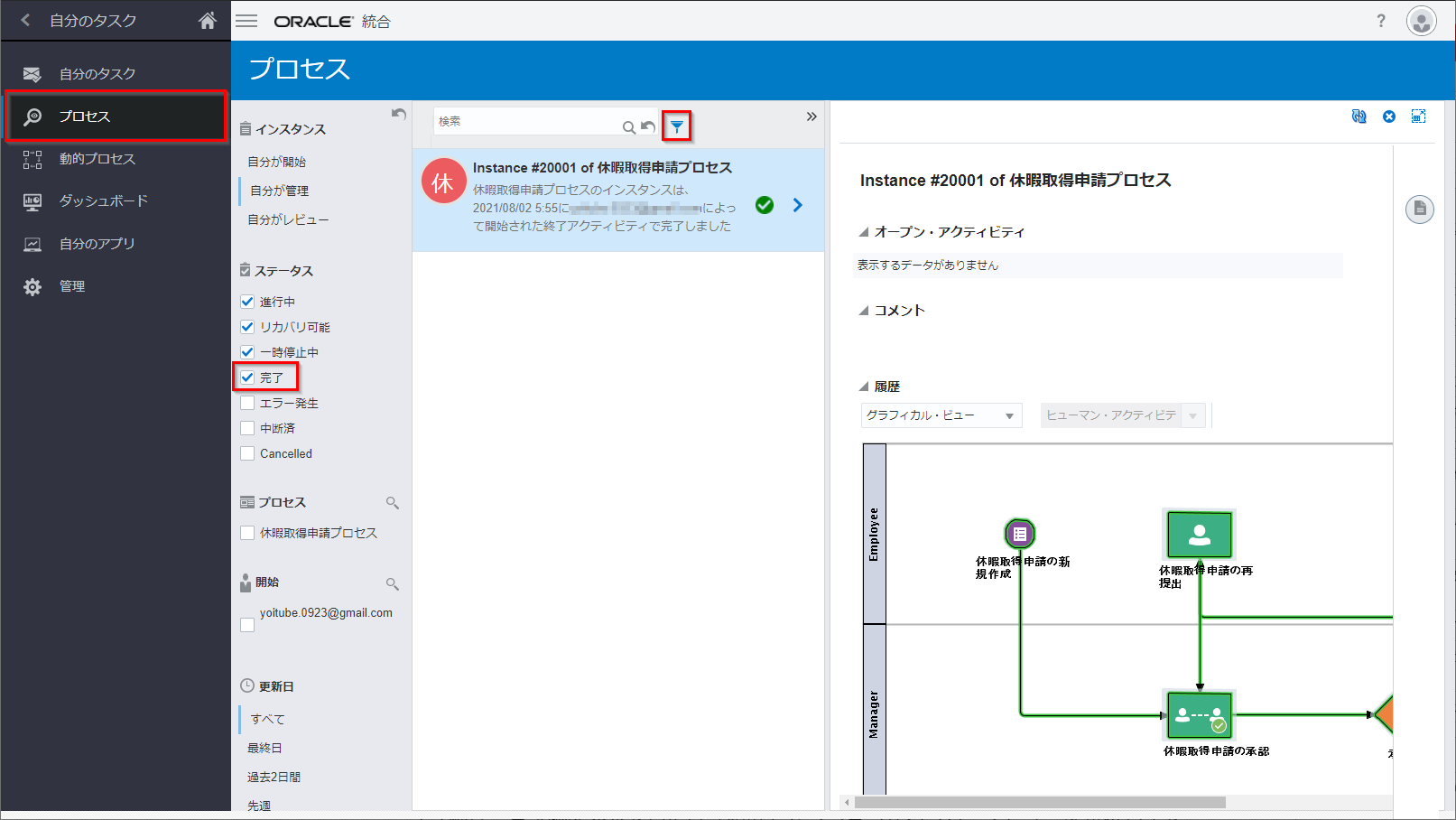Click the help question mark icon
Screen dimensions: 1456x820
pos(1380,21)
